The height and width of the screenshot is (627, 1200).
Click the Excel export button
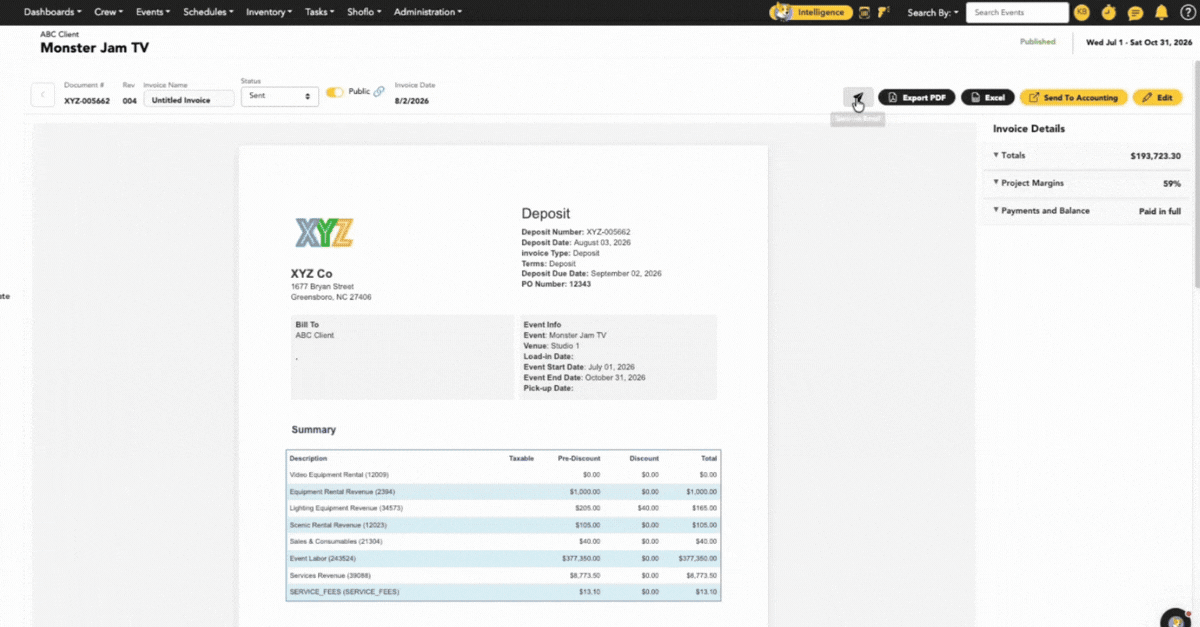pos(988,97)
